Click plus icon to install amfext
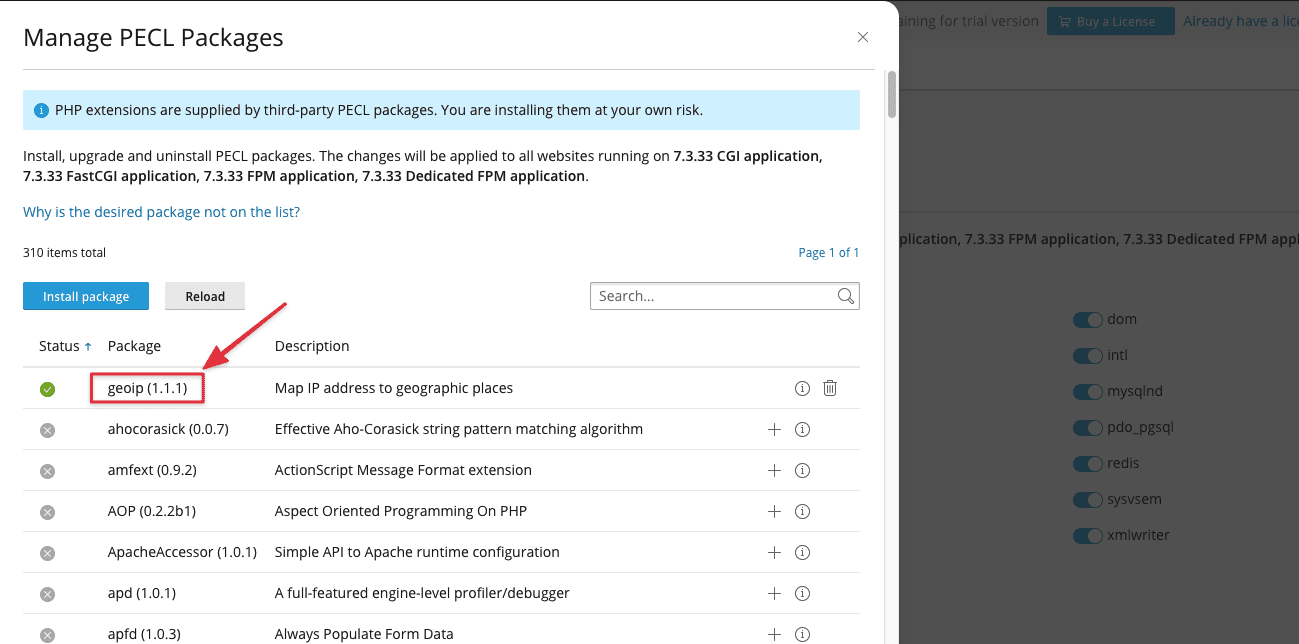The image size is (1299, 644). tap(773, 470)
